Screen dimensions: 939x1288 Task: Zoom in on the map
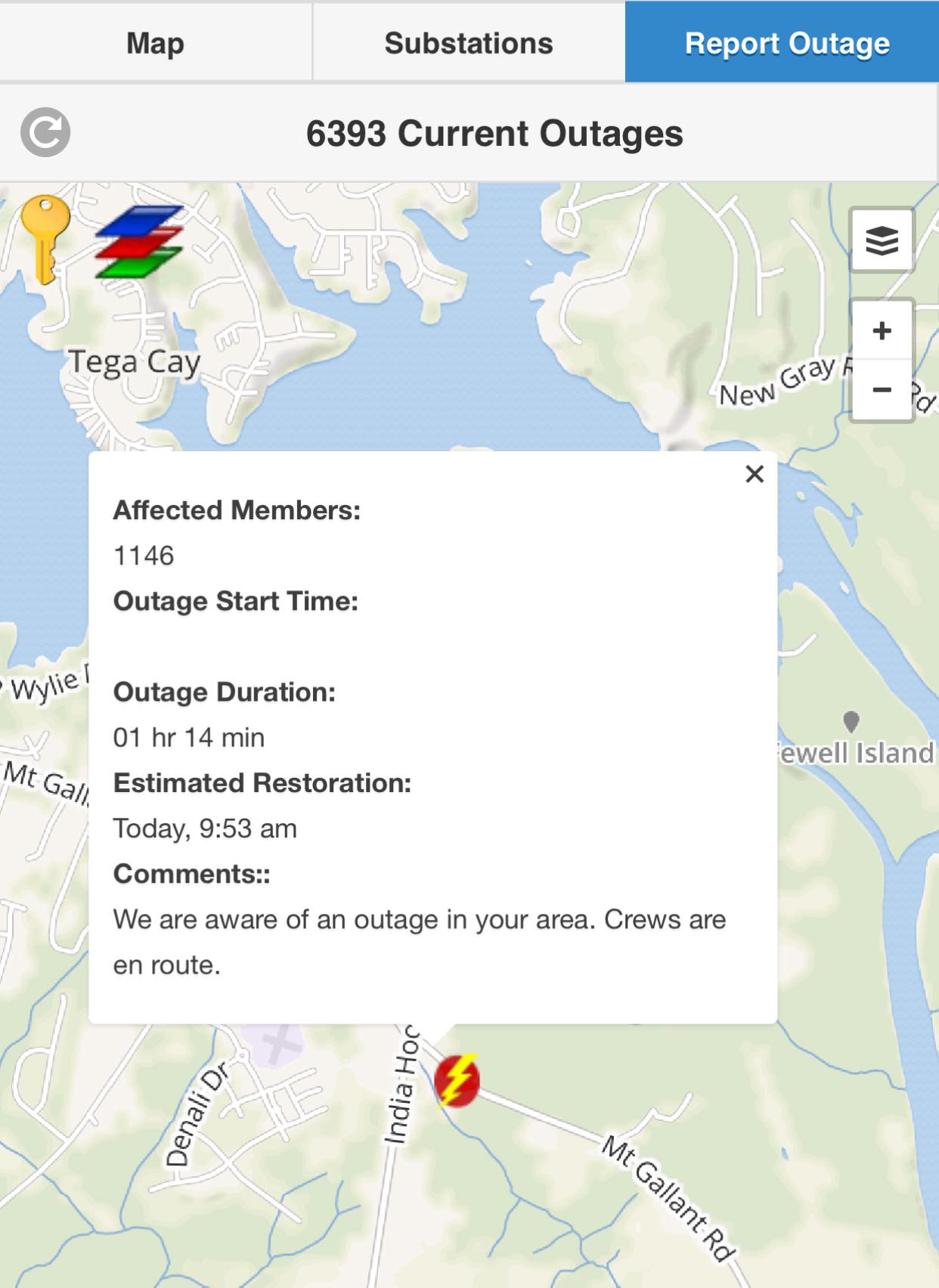[x=882, y=331]
